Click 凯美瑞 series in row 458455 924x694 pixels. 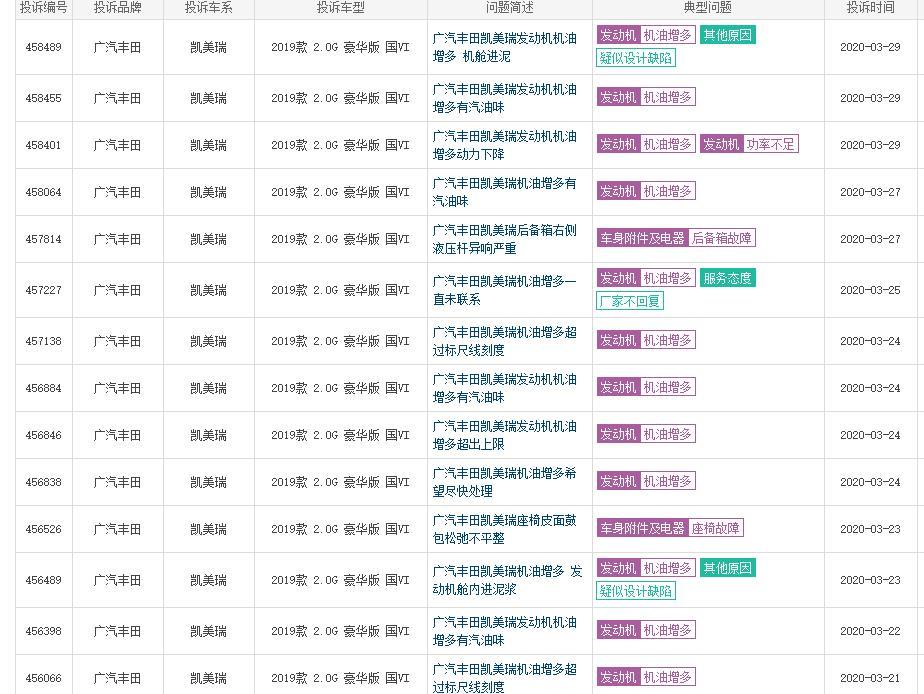(209, 98)
